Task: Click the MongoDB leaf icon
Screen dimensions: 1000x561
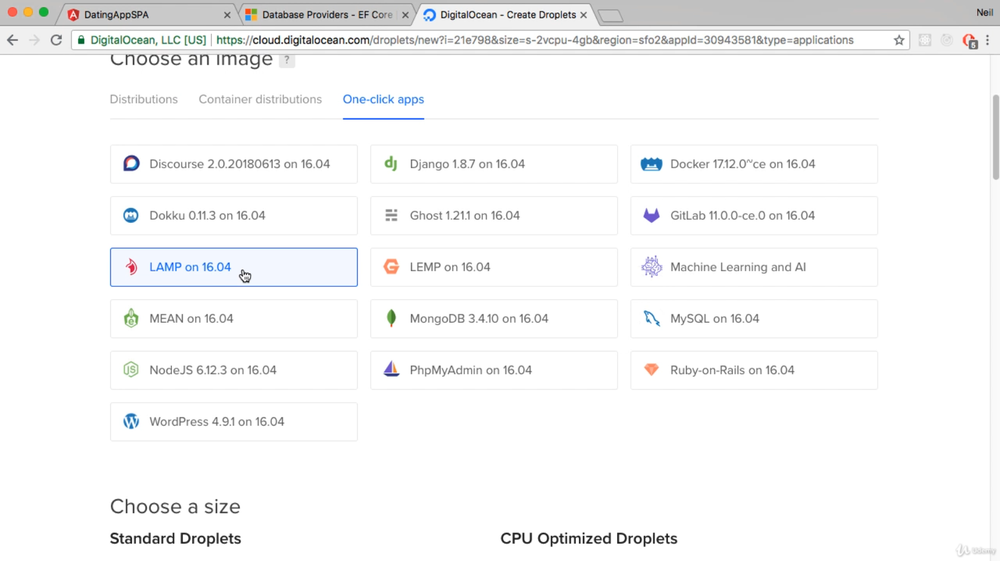Action: pyautogui.click(x=392, y=318)
